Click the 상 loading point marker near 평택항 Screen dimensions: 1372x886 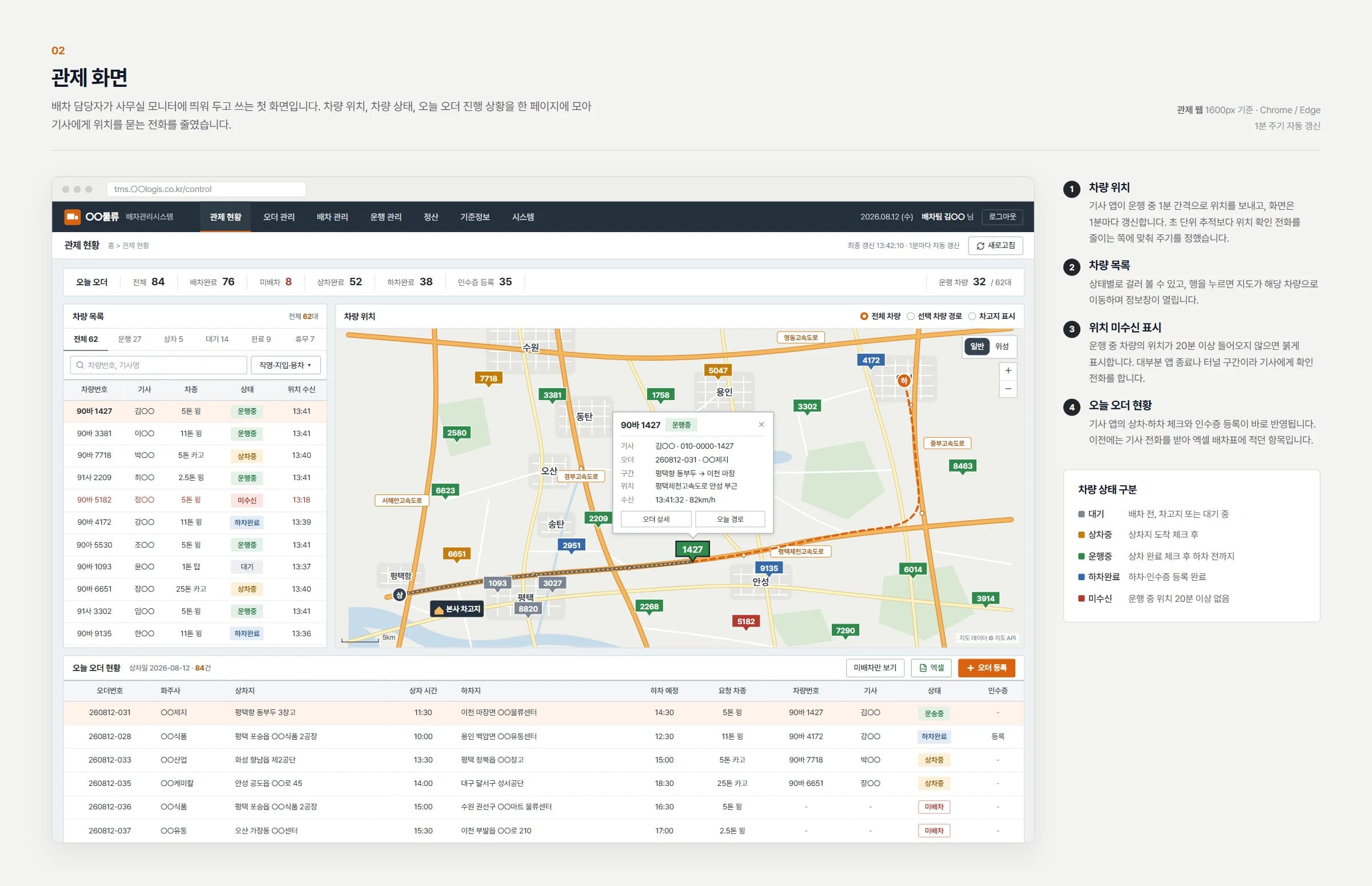coord(398,595)
